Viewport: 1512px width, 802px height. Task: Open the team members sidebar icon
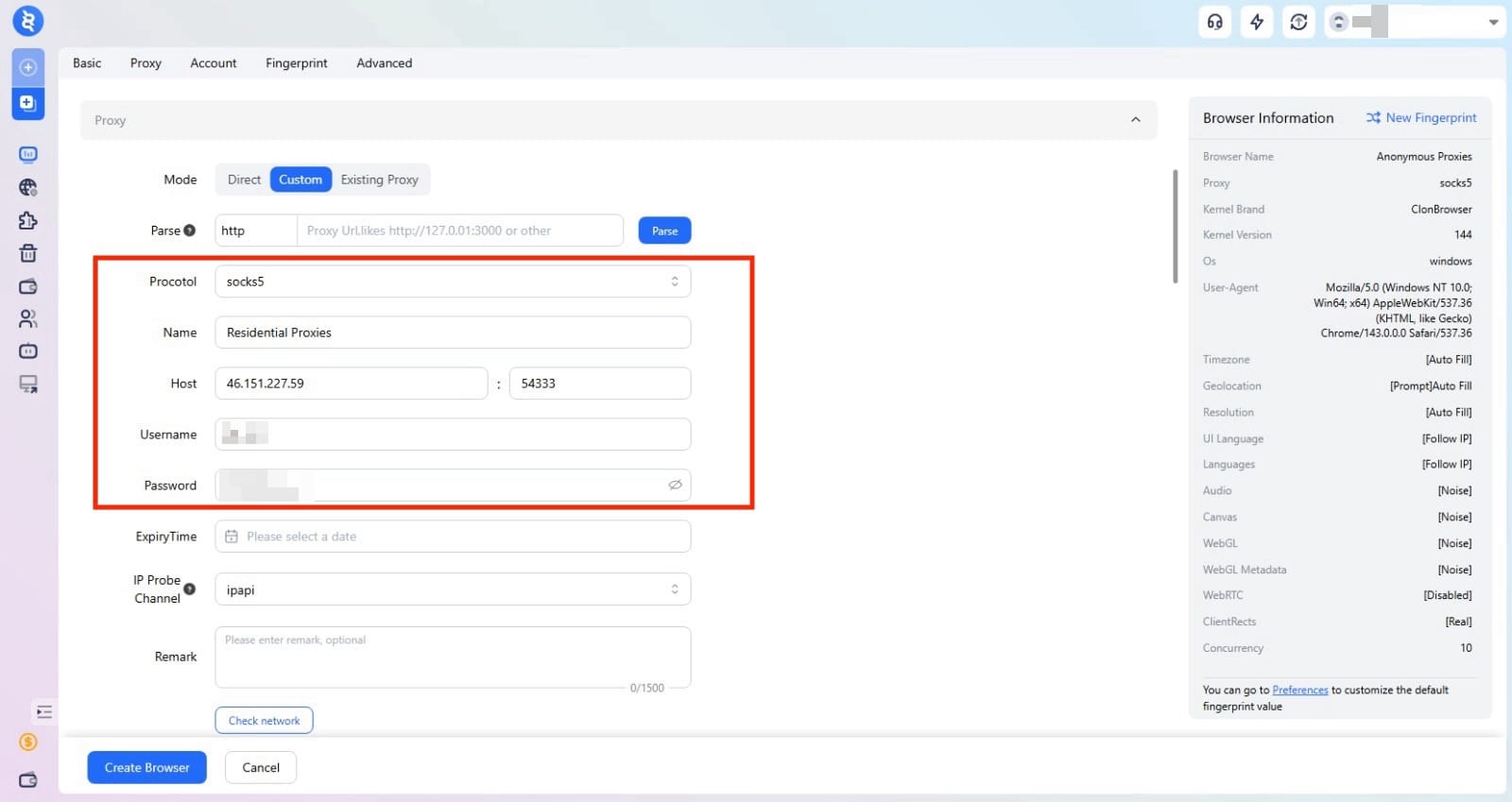tap(27, 318)
